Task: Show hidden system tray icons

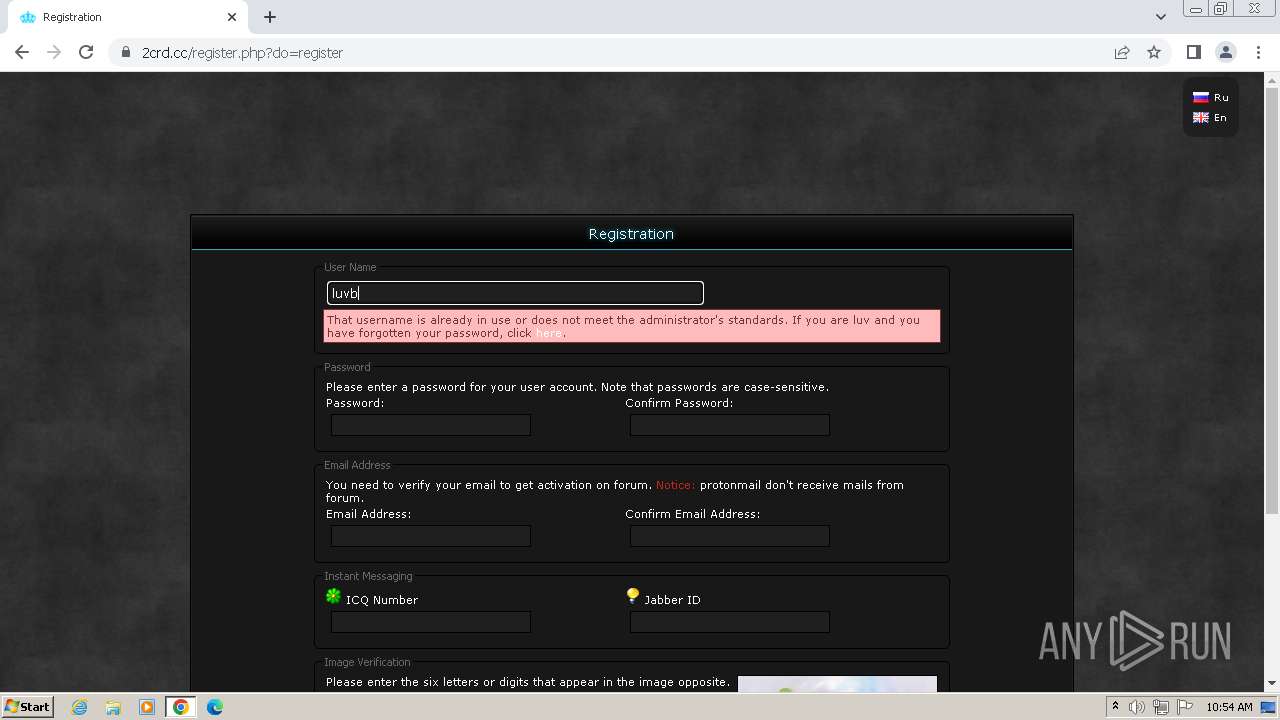Action: pos(1114,707)
